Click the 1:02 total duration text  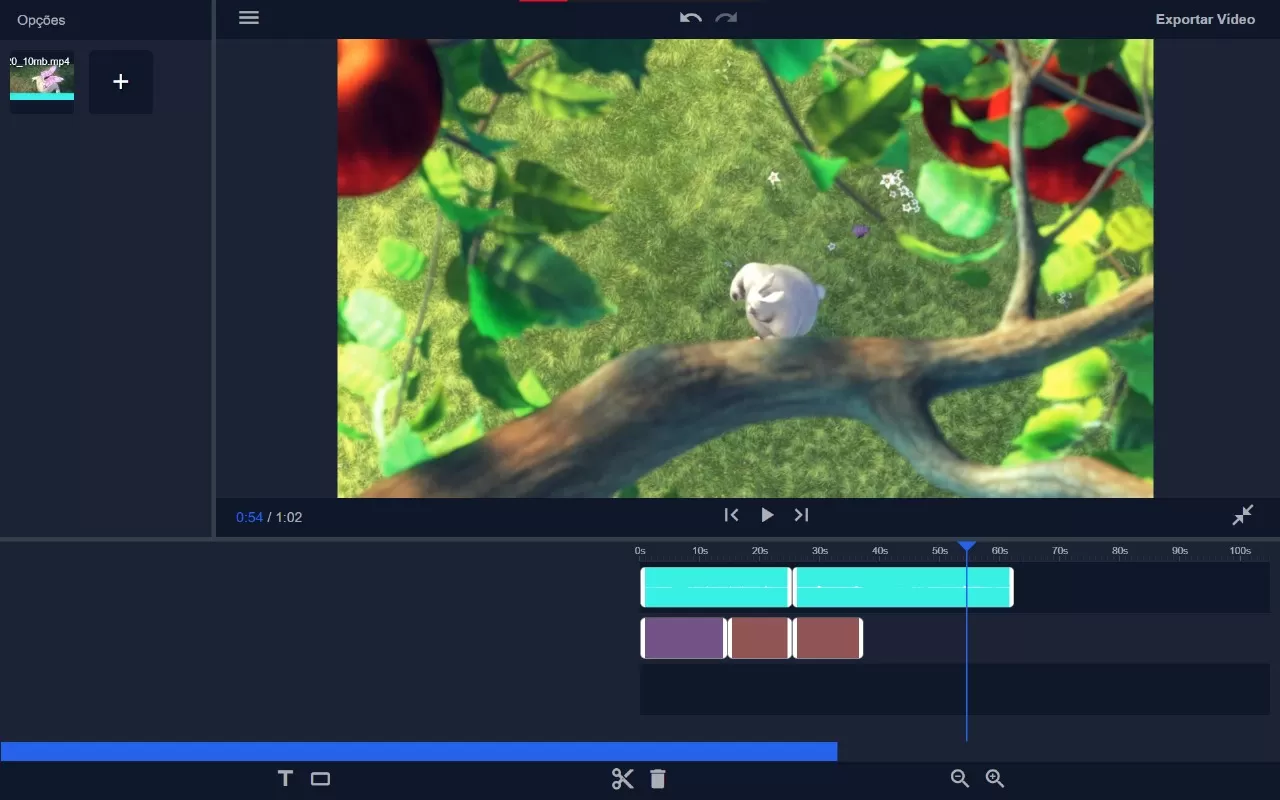tap(289, 517)
